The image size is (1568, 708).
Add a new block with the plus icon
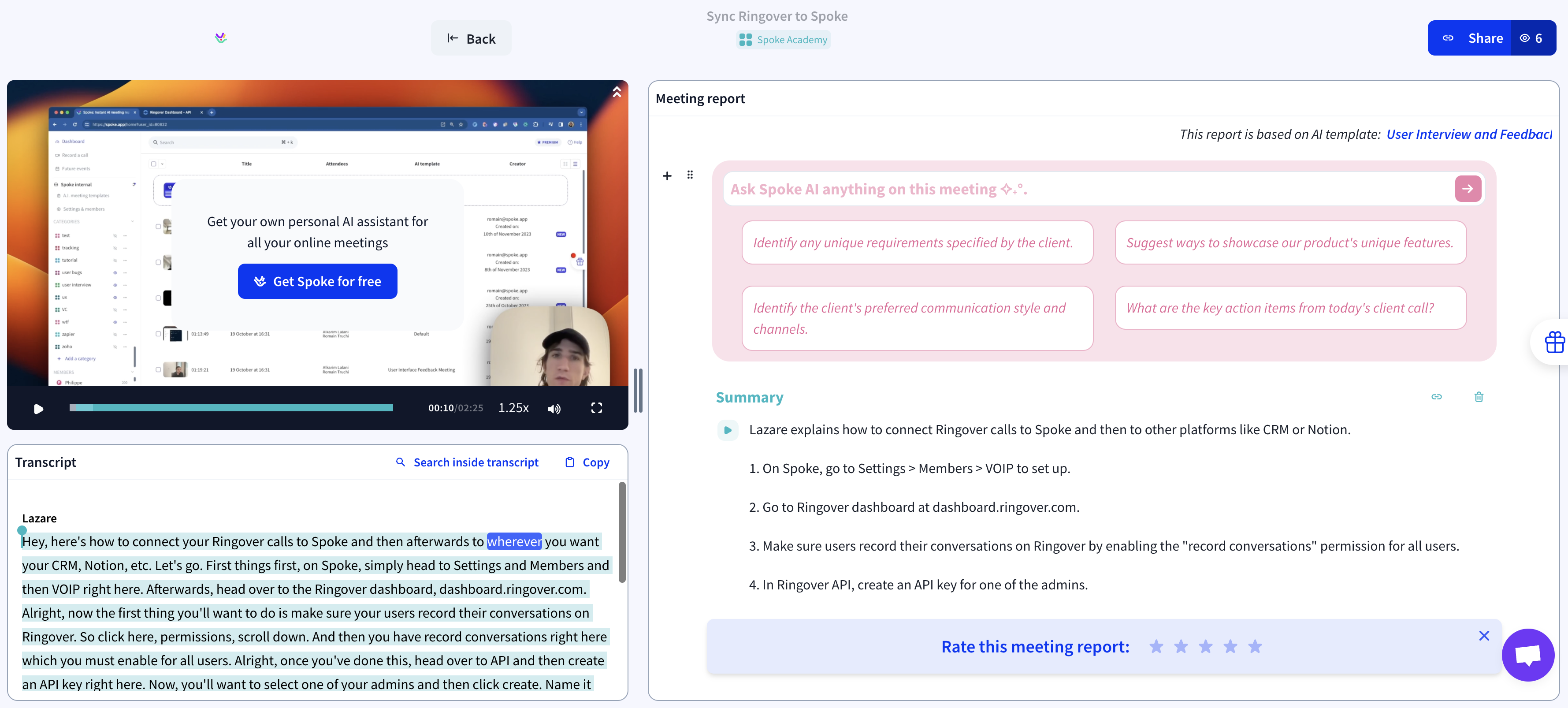(667, 175)
